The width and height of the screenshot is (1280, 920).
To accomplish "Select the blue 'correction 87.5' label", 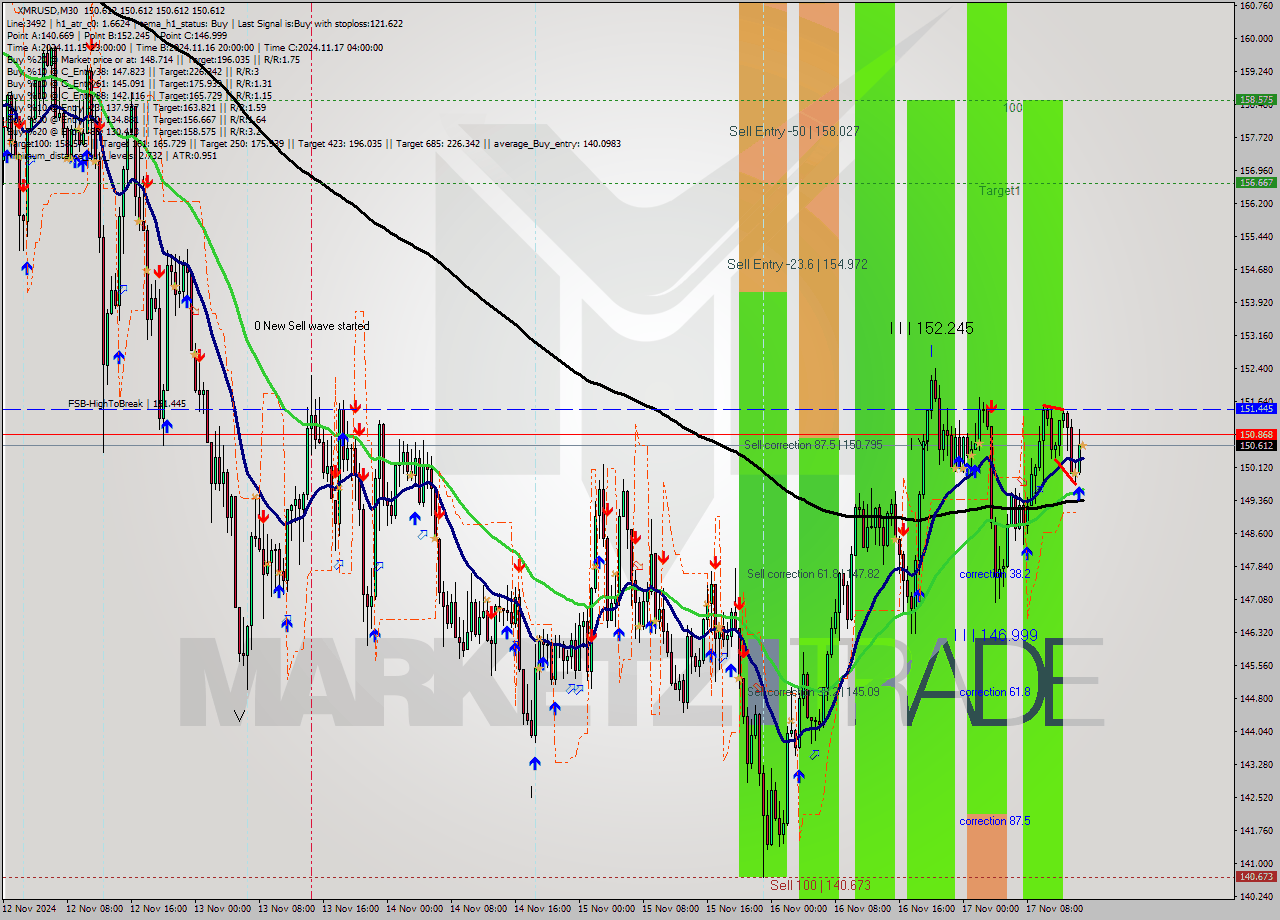I will click(994, 821).
